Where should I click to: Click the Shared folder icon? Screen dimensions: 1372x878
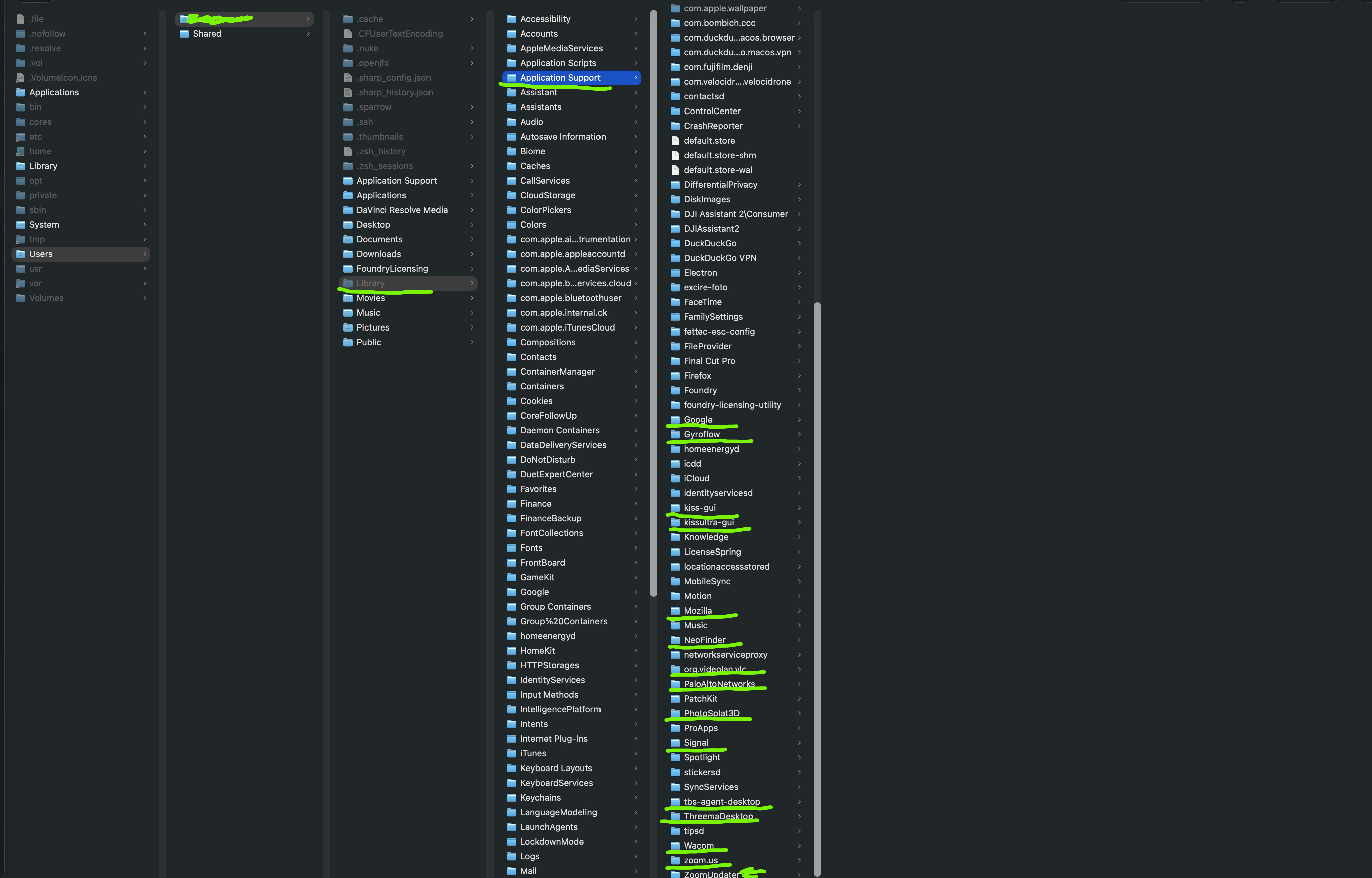tap(184, 34)
